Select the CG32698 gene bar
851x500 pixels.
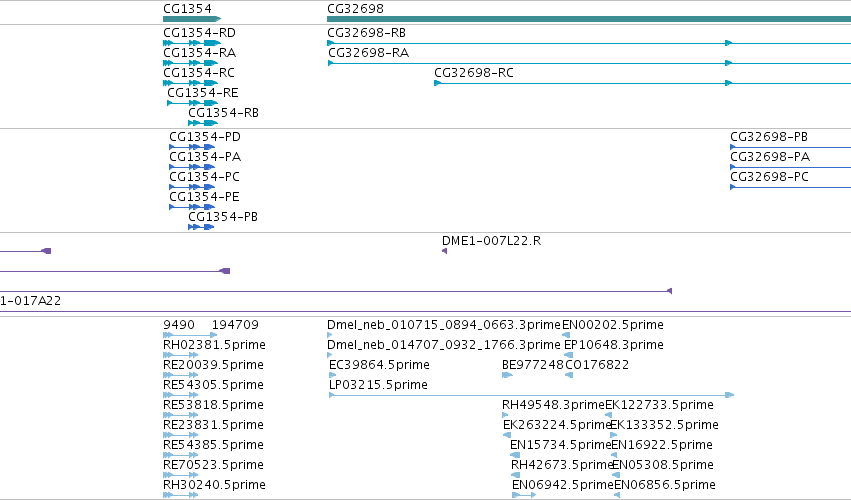pos(589,19)
